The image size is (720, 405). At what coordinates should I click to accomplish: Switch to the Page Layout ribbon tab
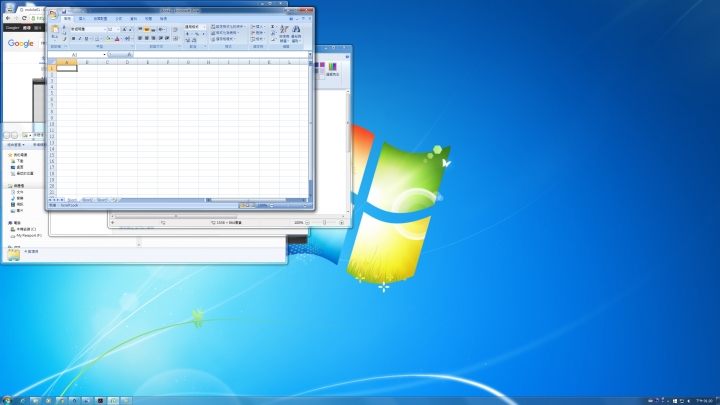[x=101, y=18]
